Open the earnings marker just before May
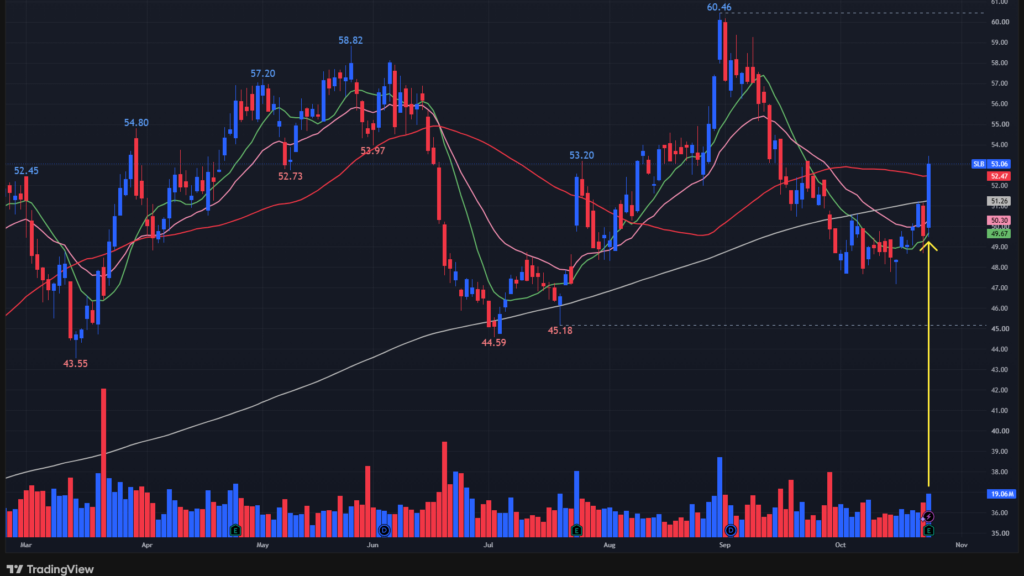Screen dimensions: 1024x576 coord(235,530)
